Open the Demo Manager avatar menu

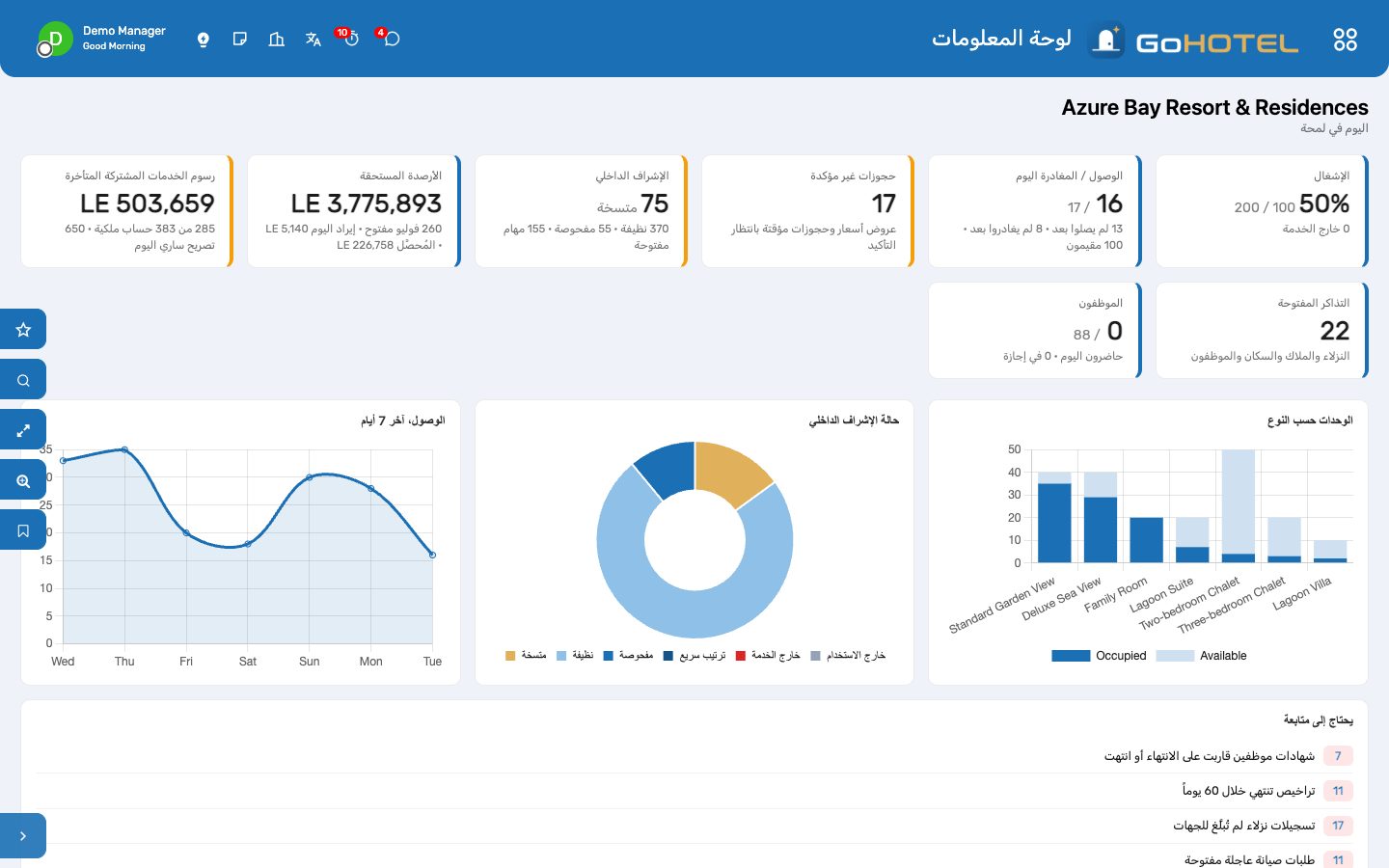coord(55,40)
